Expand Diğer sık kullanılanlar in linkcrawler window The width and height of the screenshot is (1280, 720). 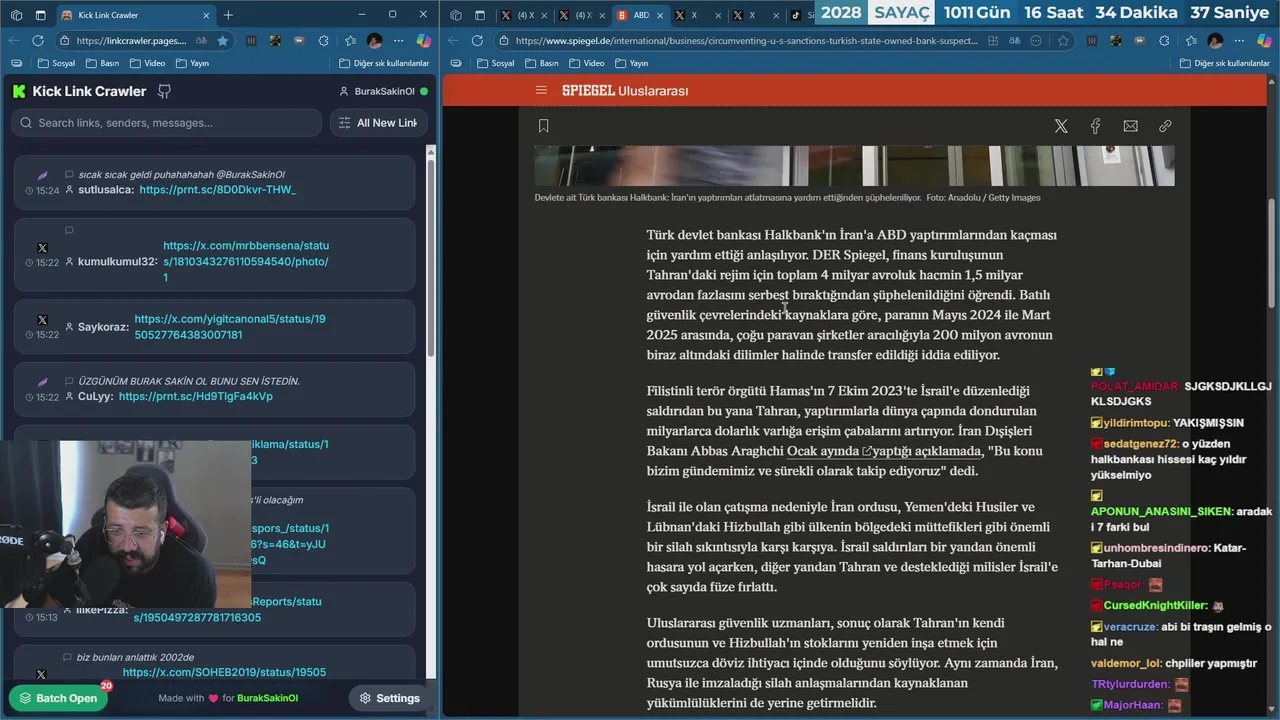pos(384,63)
